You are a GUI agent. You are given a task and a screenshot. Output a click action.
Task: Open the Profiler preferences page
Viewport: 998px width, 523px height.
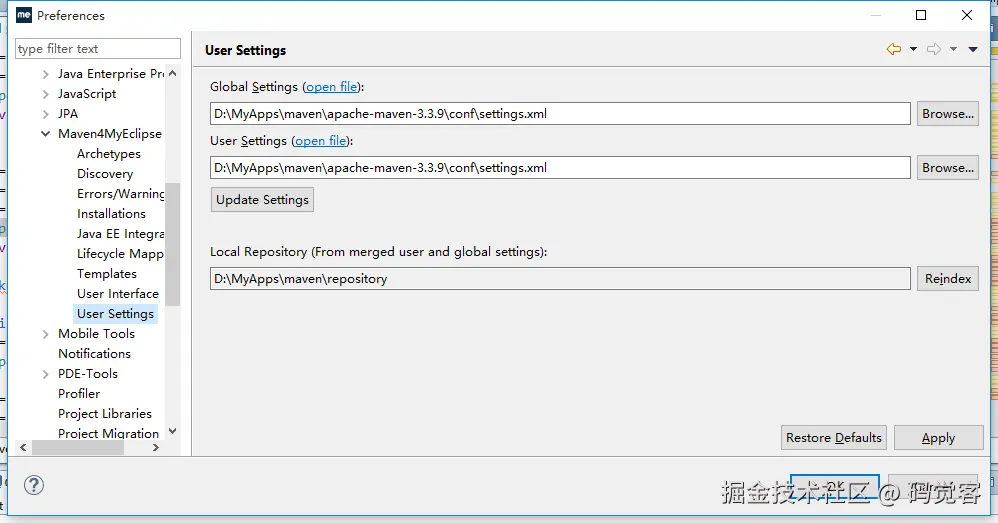(79, 394)
